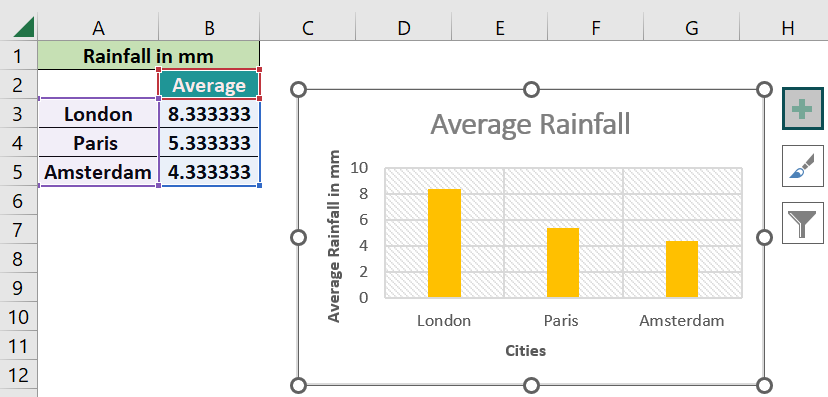828x397 pixels.
Task: Click the chart's right-middle resize handle
Action: [x=764, y=238]
